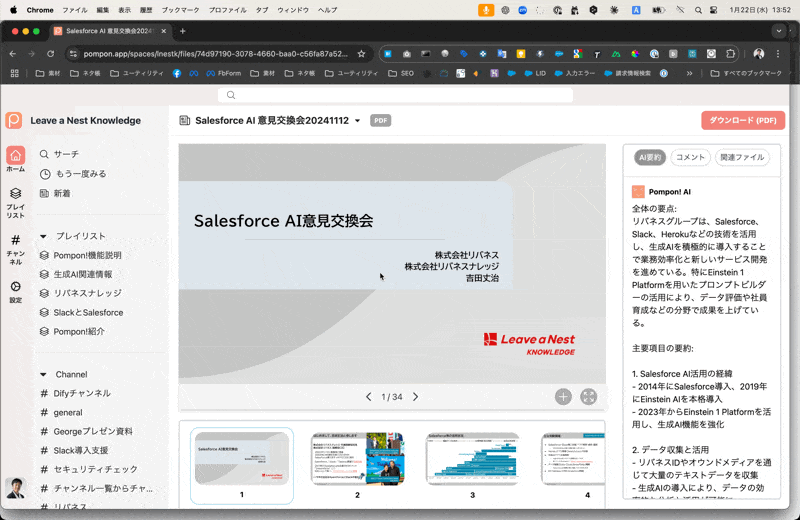Open the file title dropdown chevron

coord(358,120)
